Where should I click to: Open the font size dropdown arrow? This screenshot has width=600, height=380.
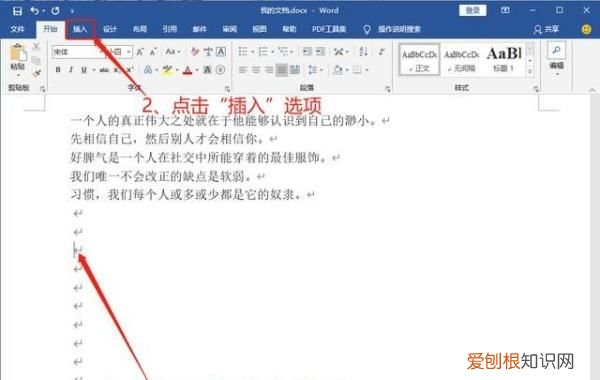[129, 52]
